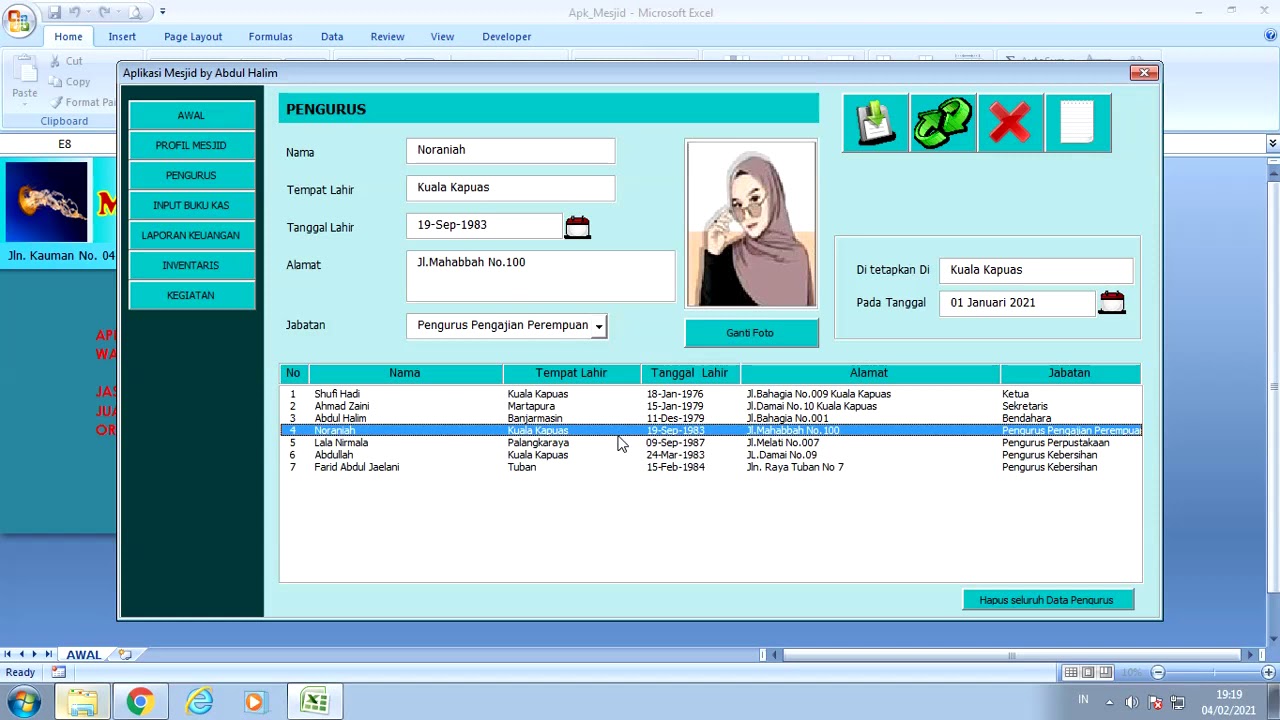The width and height of the screenshot is (1280, 720).
Task: Click the Di tetapkan Di field
Action: [1036, 270]
